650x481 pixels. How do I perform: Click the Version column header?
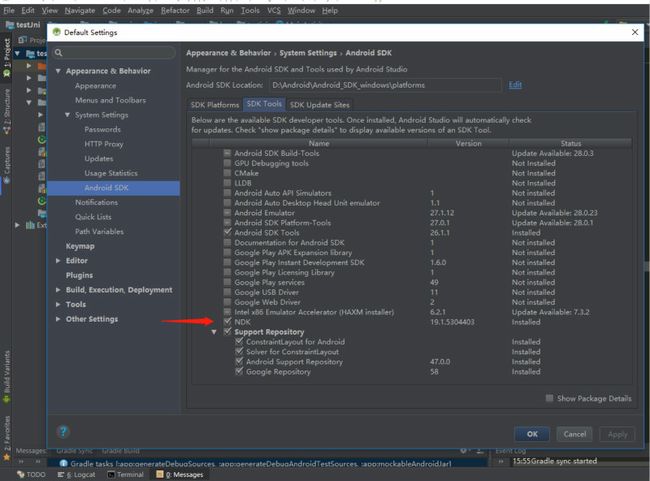(x=468, y=143)
